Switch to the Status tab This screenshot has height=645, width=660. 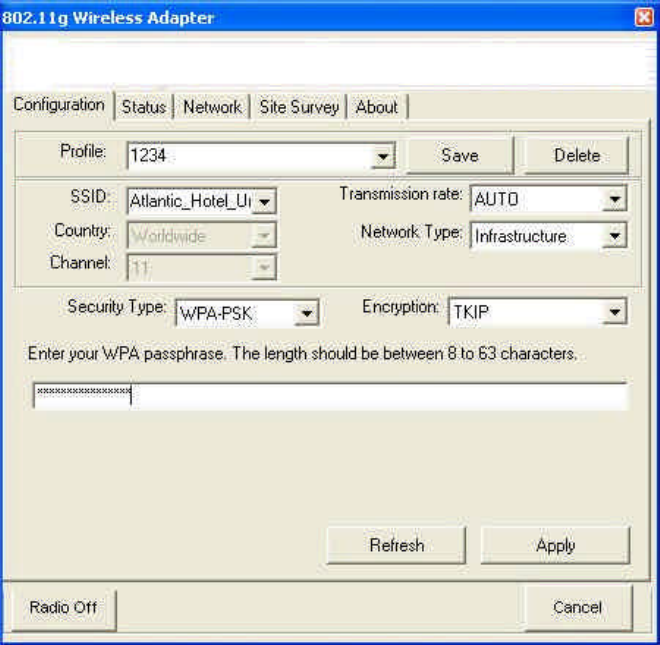click(x=144, y=107)
